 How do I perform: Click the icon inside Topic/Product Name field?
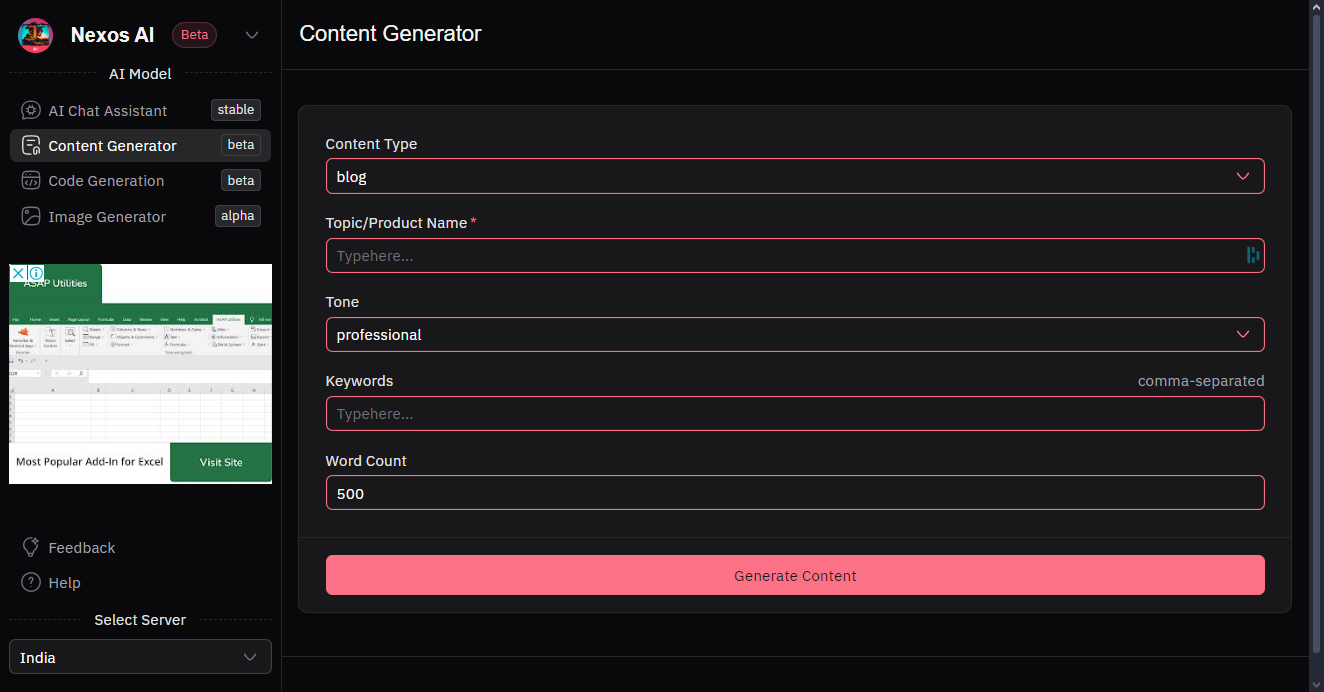[1252, 256]
